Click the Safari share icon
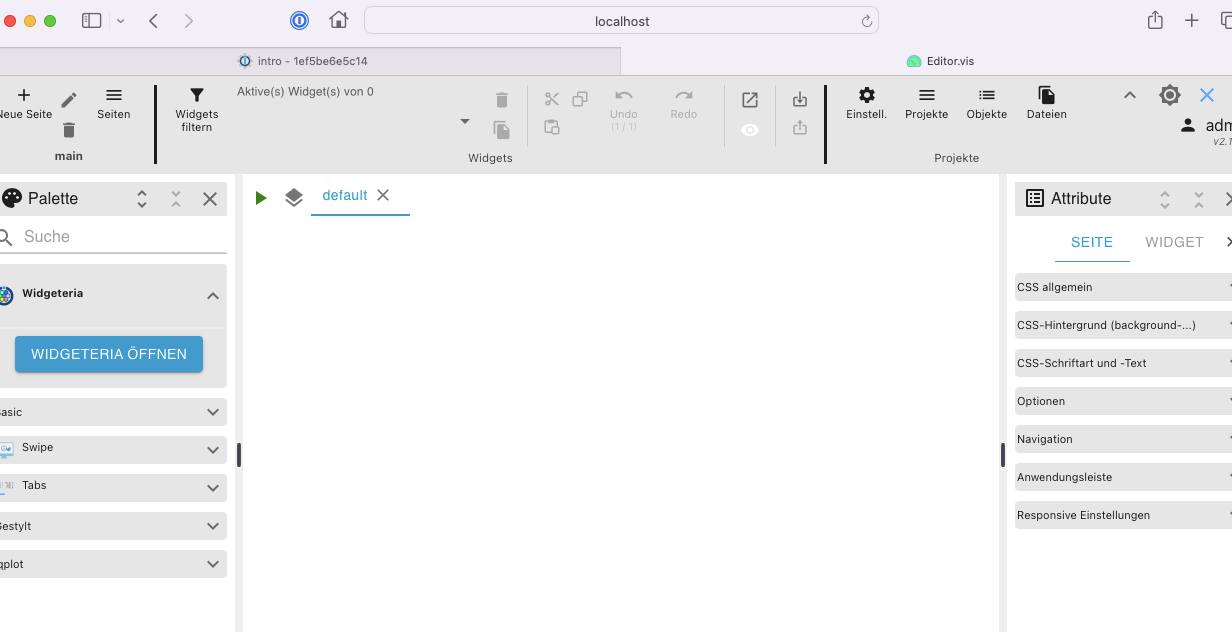1232x632 pixels. 1155,20
